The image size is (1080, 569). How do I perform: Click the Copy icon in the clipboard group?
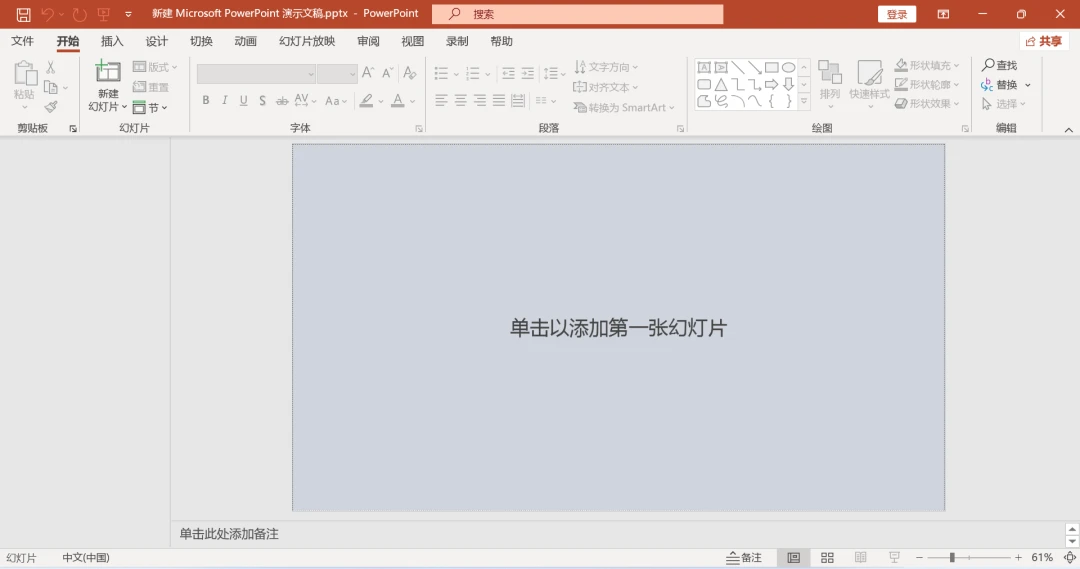click(51, 87)
